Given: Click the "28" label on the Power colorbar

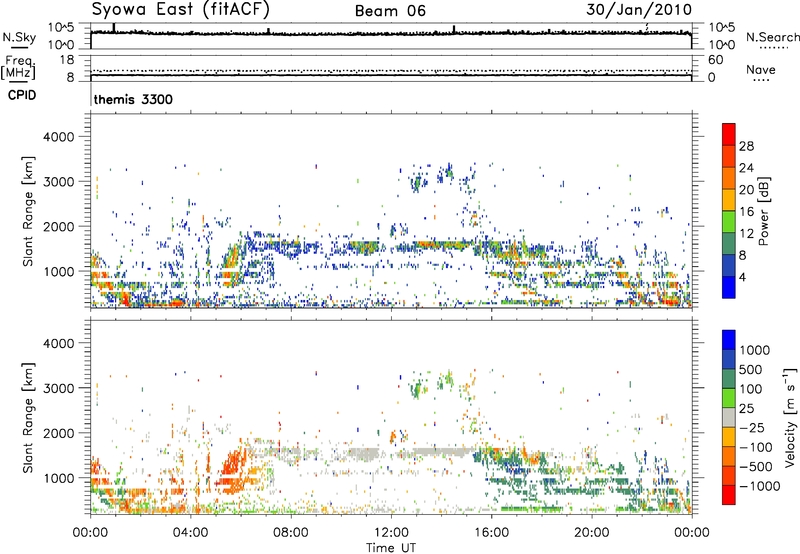Looking at the screenshot, I should click(746, 146).
